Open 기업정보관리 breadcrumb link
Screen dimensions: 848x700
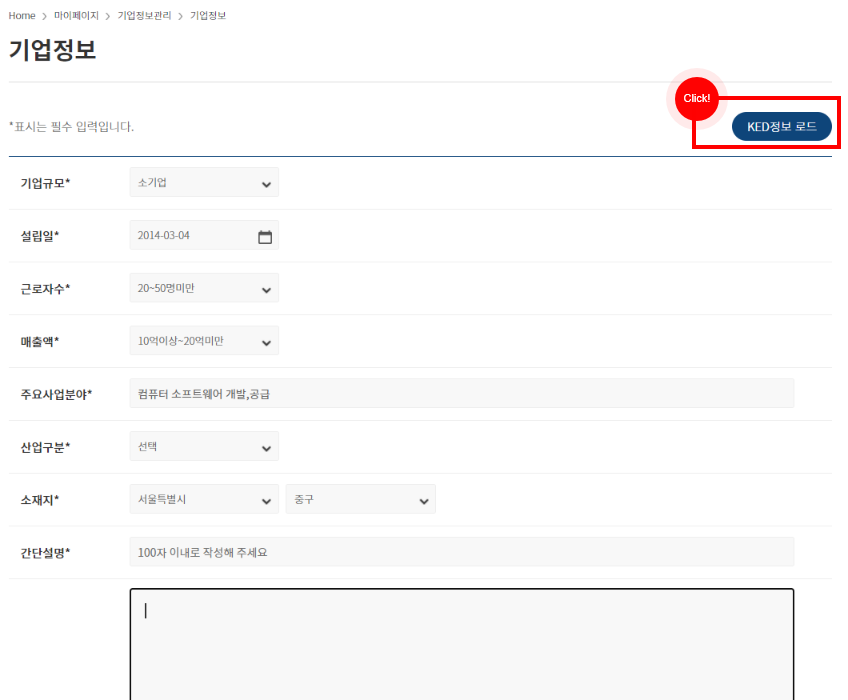click(144, 16)
